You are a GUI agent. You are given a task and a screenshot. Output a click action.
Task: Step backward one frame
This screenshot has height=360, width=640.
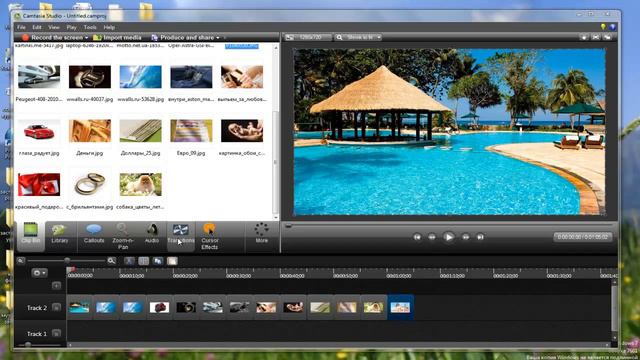[x=432, y=237]
